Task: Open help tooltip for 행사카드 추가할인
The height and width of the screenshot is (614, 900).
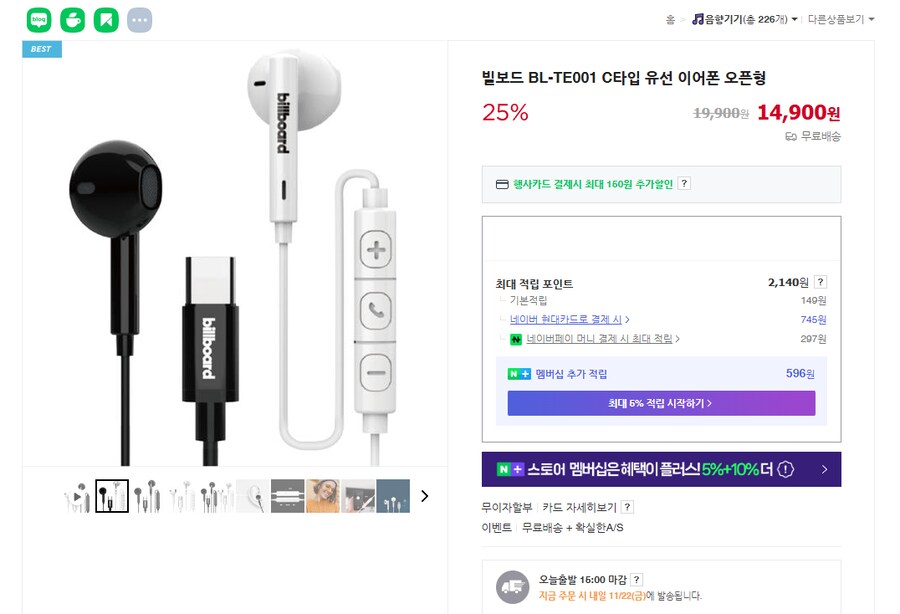Action: (x=682, y=183)
